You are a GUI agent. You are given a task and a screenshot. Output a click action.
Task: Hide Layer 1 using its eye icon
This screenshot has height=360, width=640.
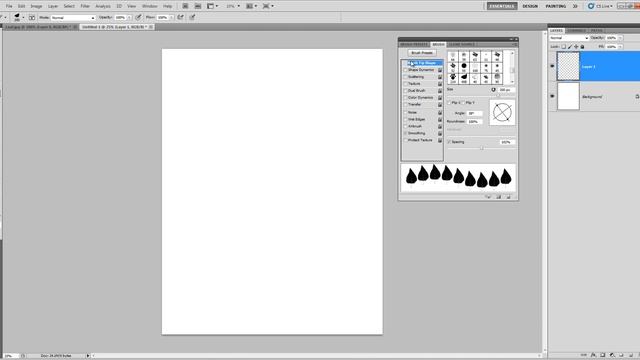552,66
